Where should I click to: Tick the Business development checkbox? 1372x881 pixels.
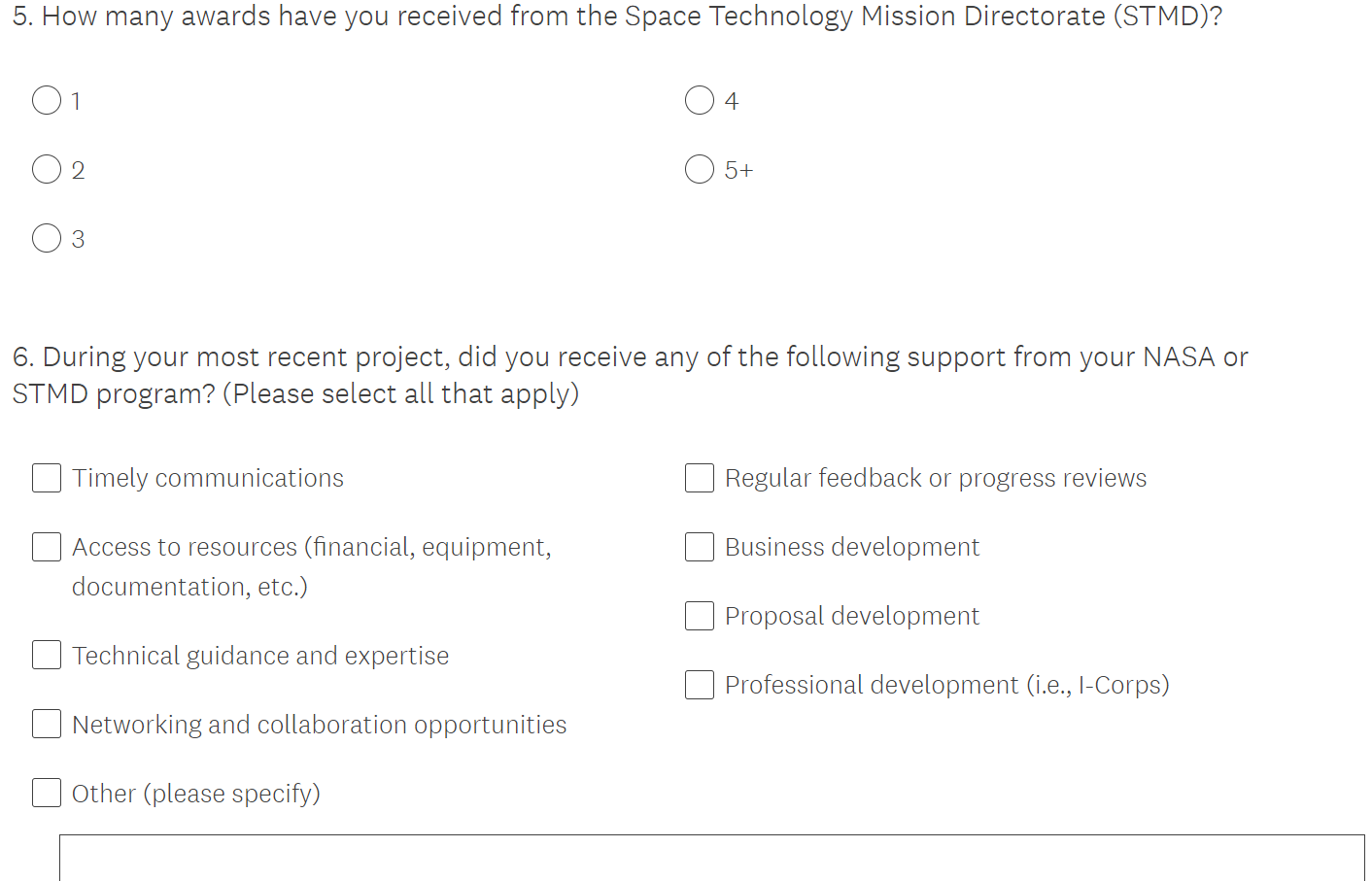(x=700, y=547)
